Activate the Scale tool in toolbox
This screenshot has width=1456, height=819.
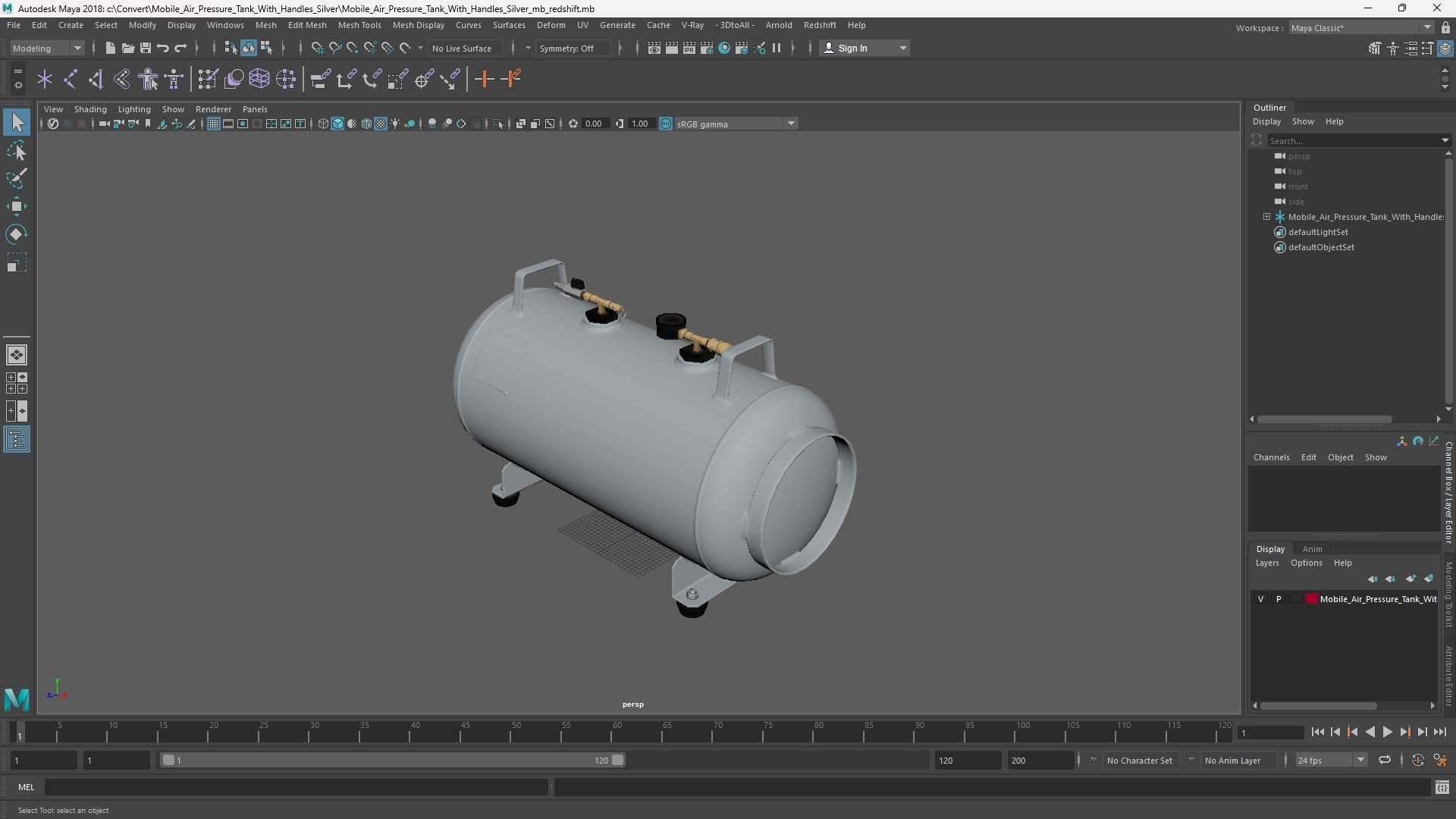coord(17,262)
